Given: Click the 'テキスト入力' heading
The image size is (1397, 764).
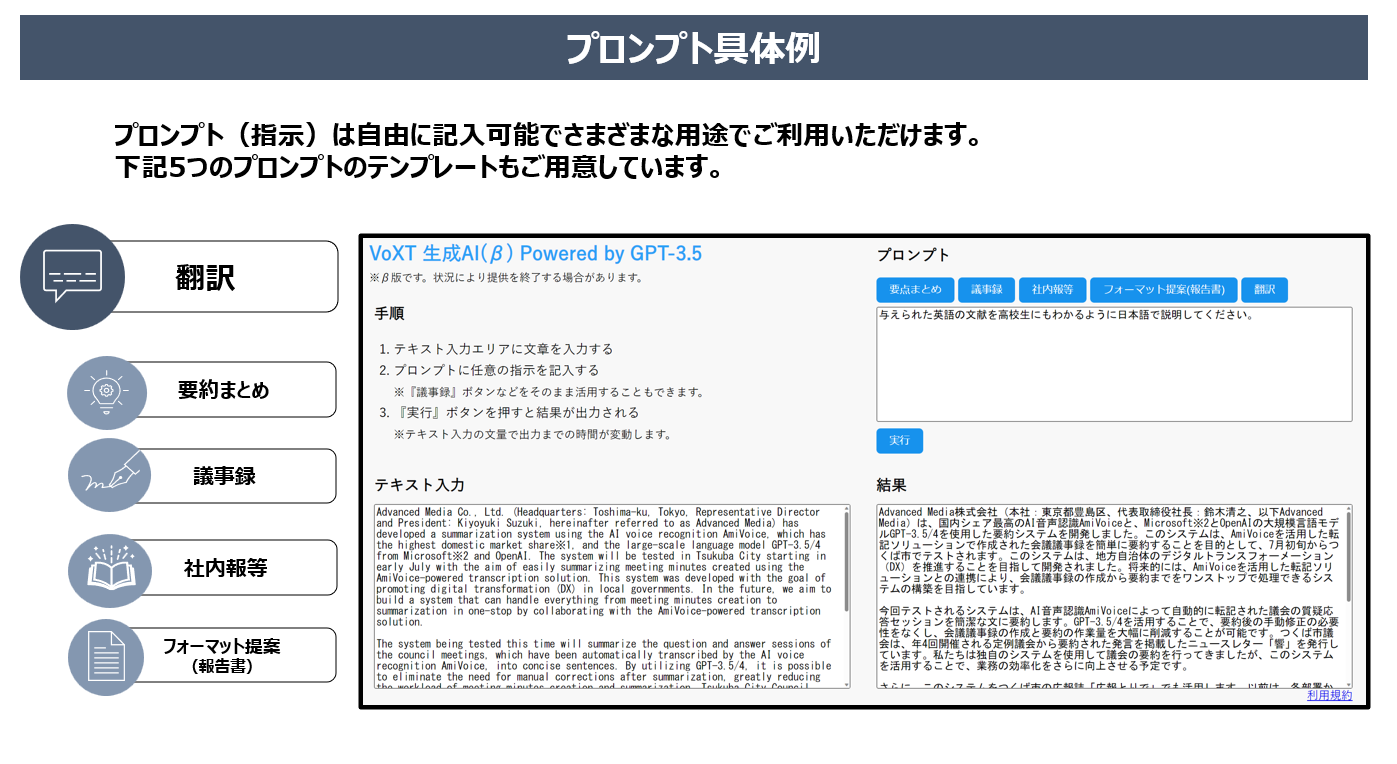Looking at the screenshot, I should point(419,485).
